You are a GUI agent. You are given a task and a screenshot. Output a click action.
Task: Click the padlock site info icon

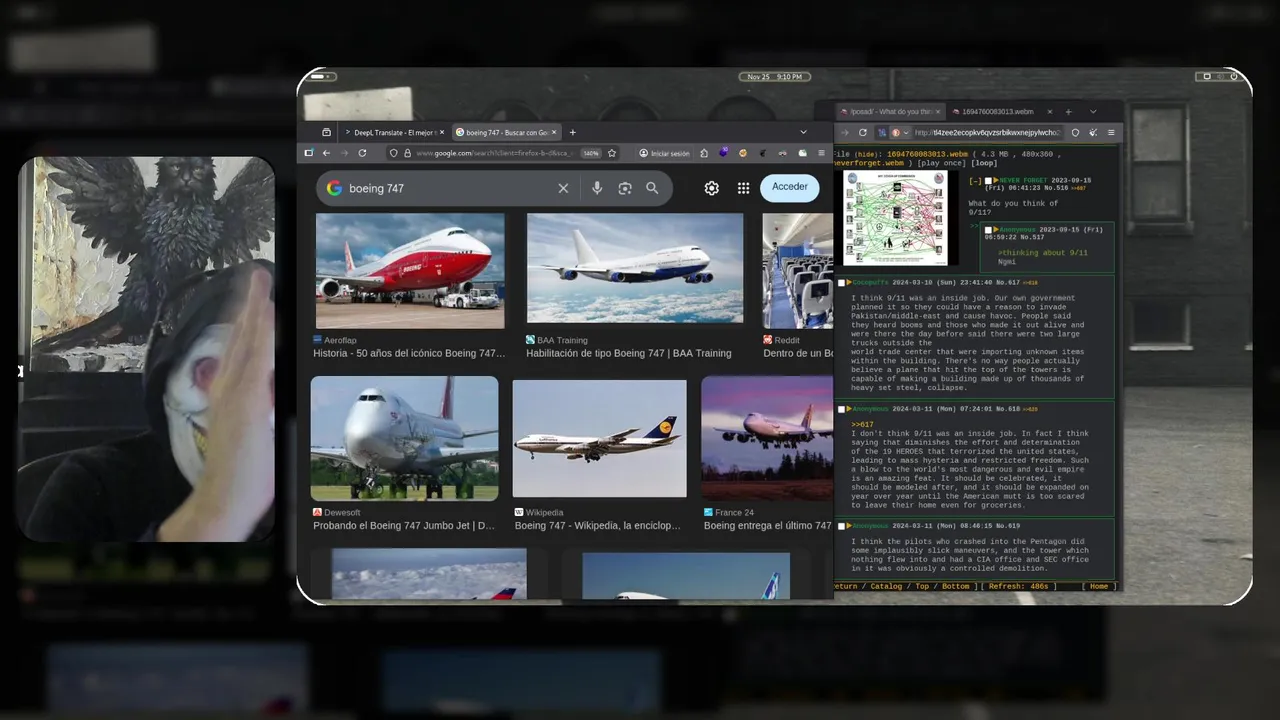[408, 153]
